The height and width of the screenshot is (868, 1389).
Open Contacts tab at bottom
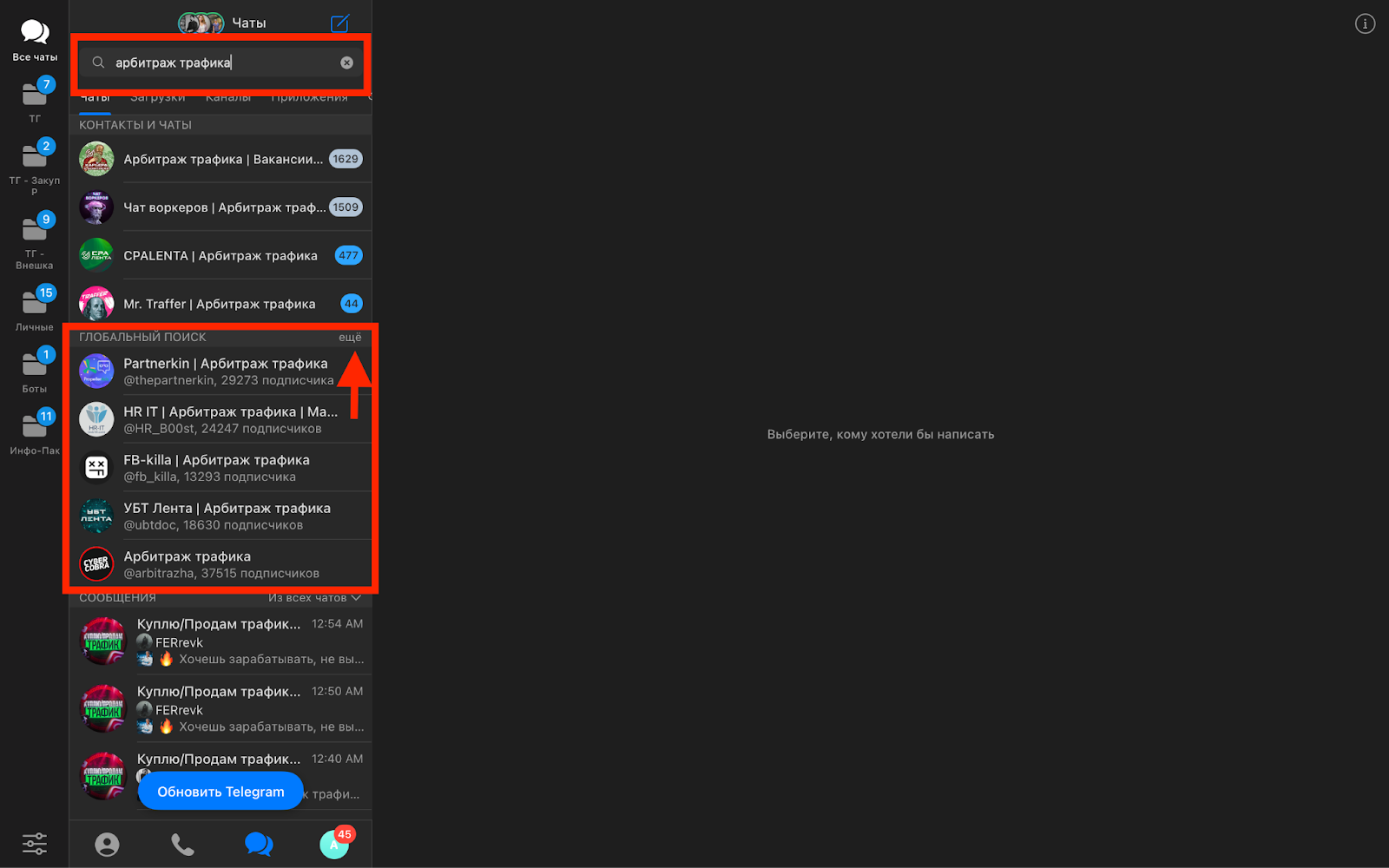click(107, 845)
